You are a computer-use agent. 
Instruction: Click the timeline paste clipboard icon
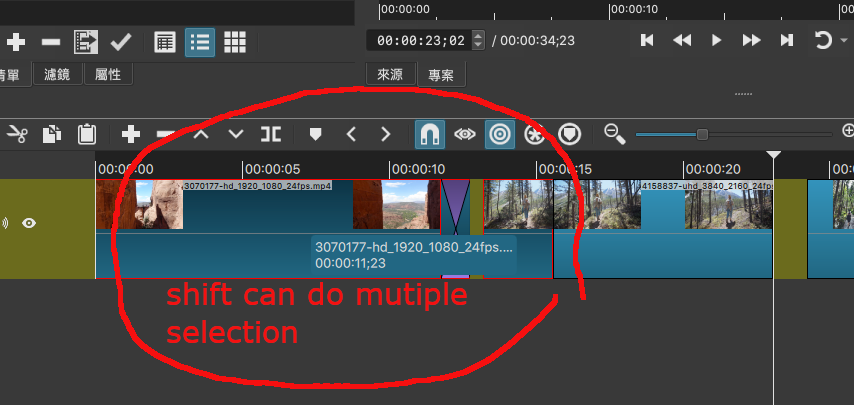[86, 134]
